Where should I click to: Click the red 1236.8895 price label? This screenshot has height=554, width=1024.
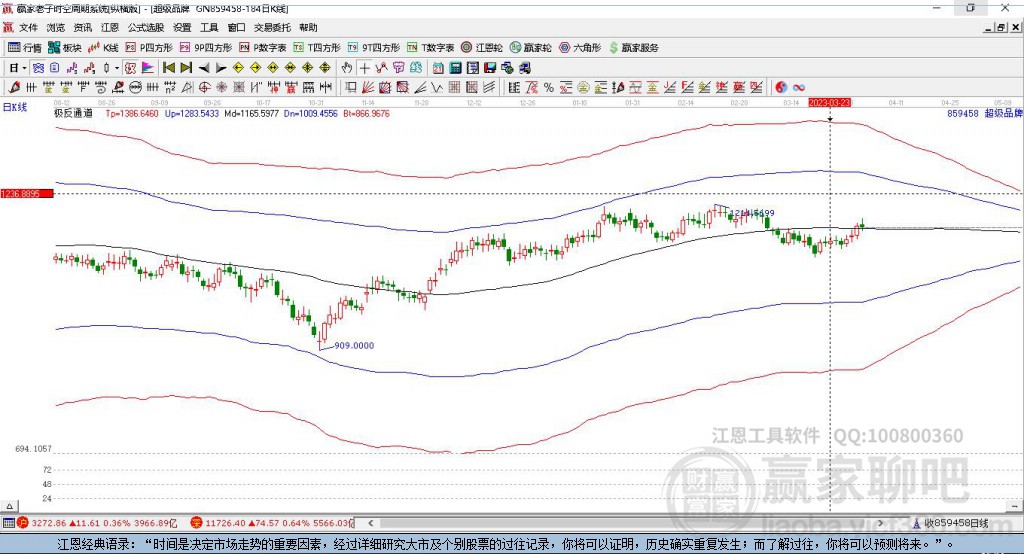point(27,194)
